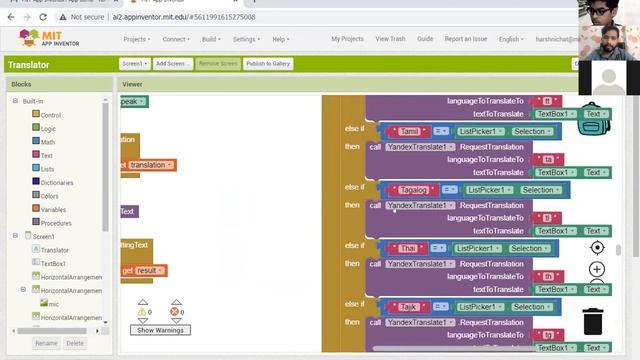Click the Not secure warning icon
Screen dimensions: 640x360
point(62,17)
